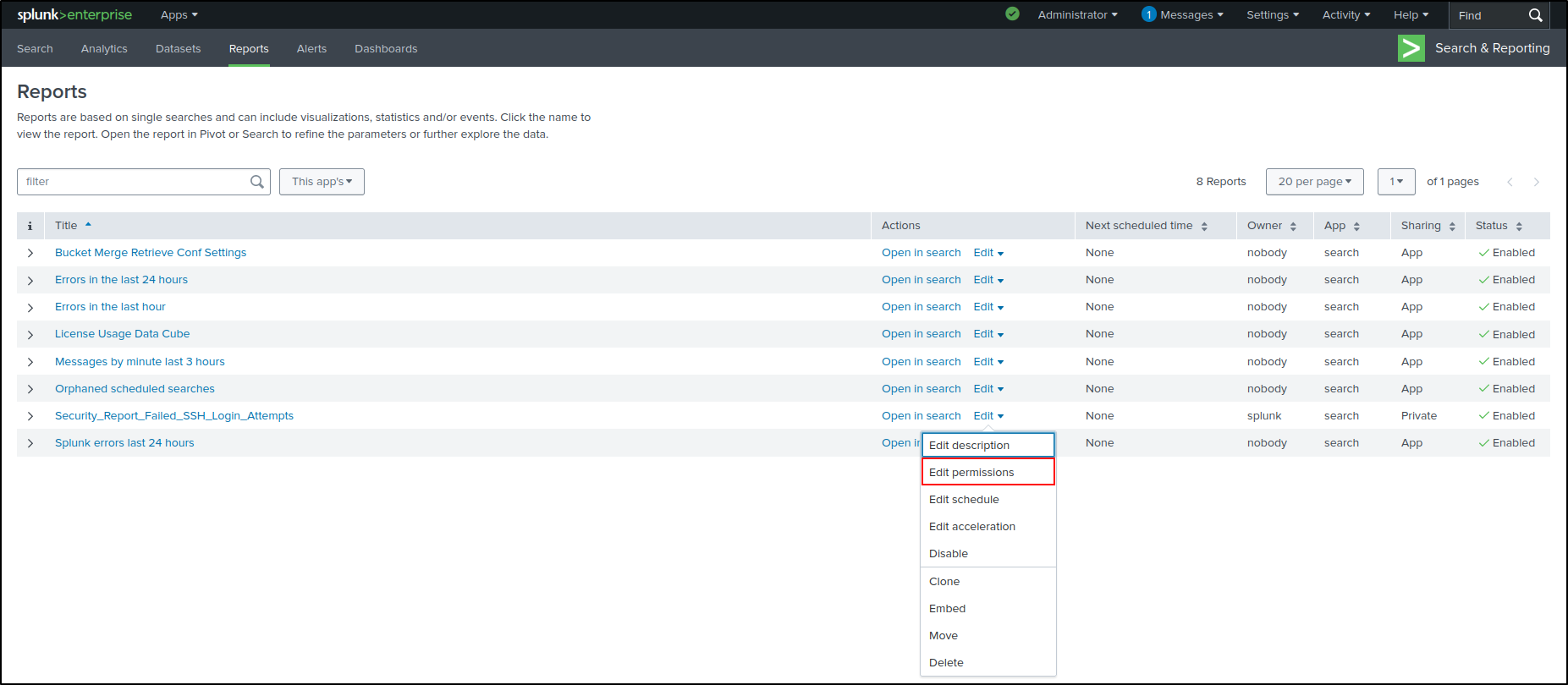Switch to the Analytics tab
This screenshot has width=1568, height=685.
104,48
